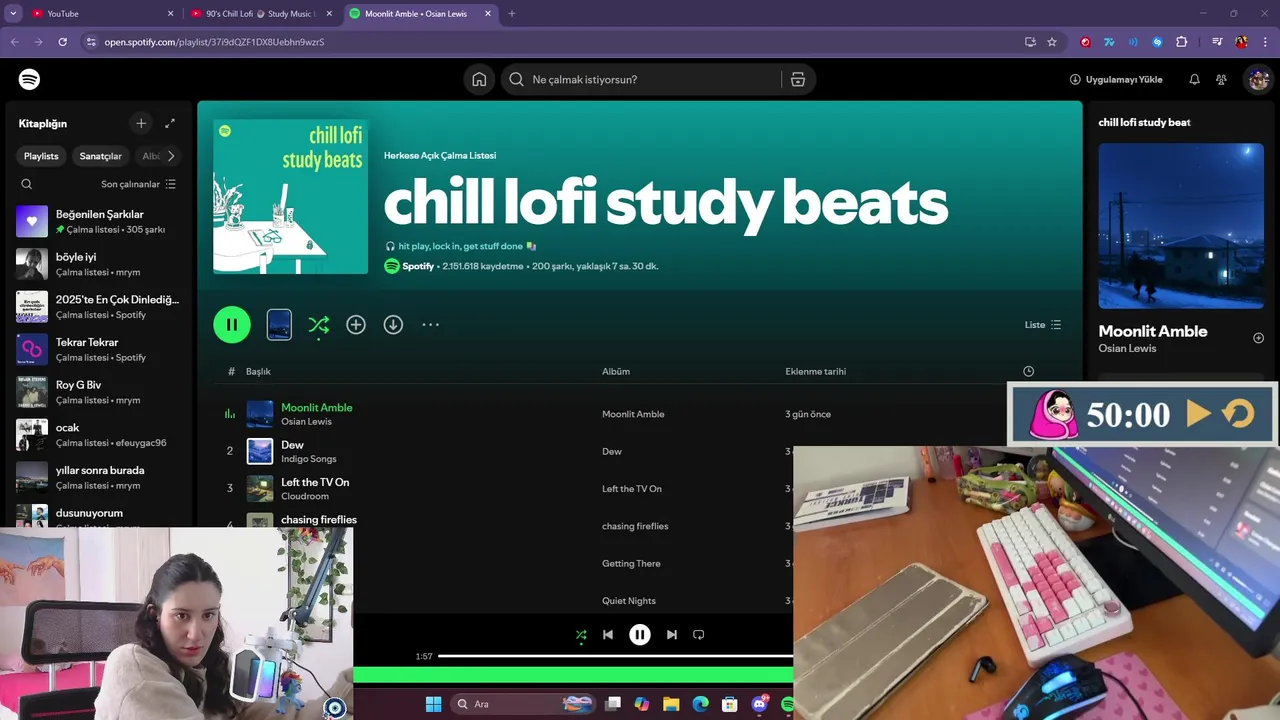Open the Roy G Biv playlist in the library
The height and width of the screenshot is (720, 1280).
[98, 392]
